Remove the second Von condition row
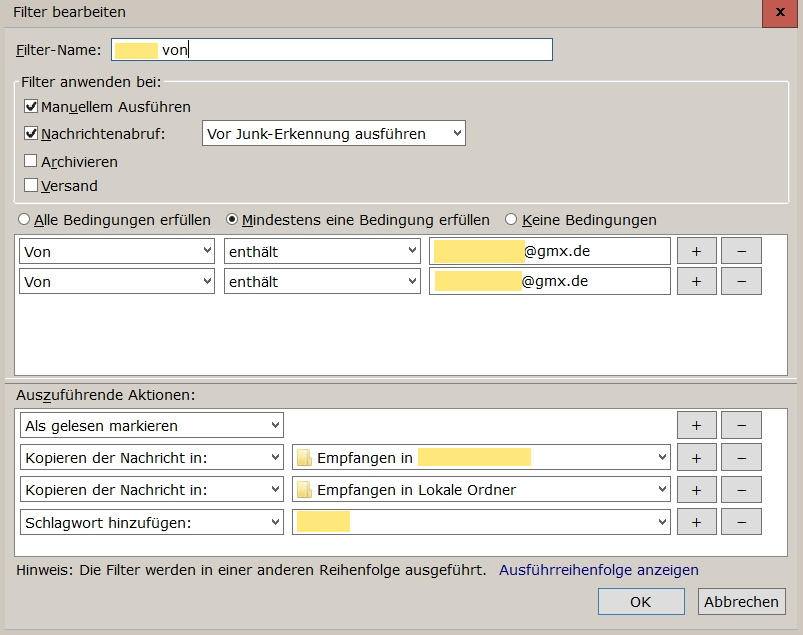The width and height of the screenshot is (803, 635). pos(741,282)
